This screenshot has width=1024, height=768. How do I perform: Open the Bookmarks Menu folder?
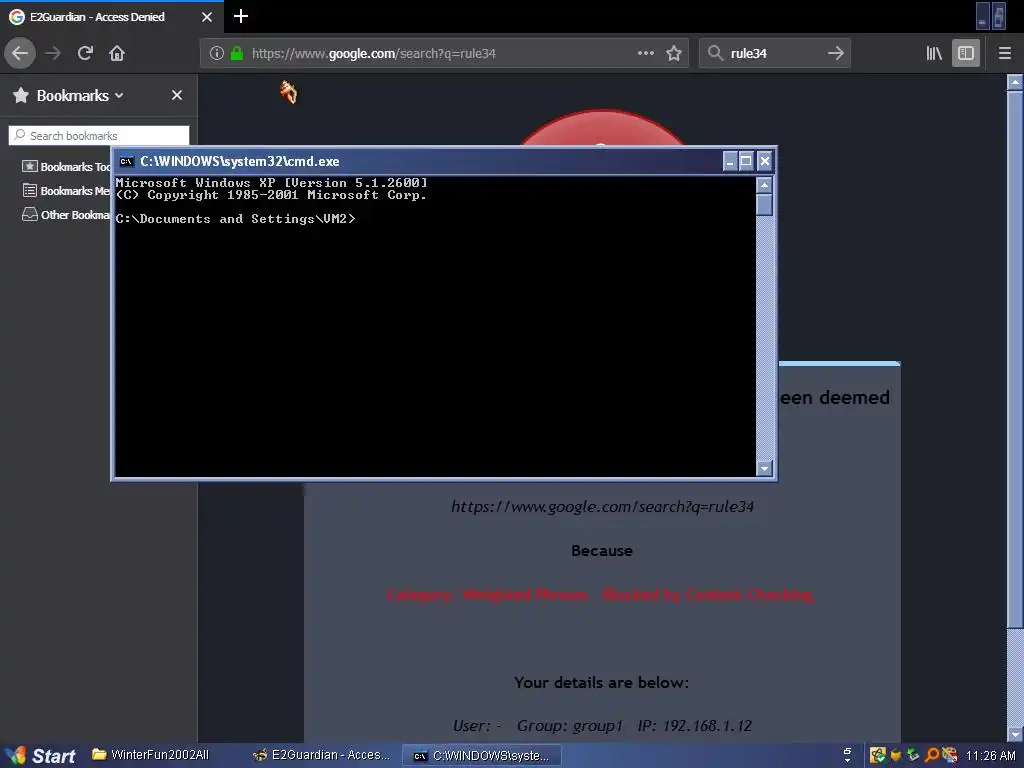point(67,191)
